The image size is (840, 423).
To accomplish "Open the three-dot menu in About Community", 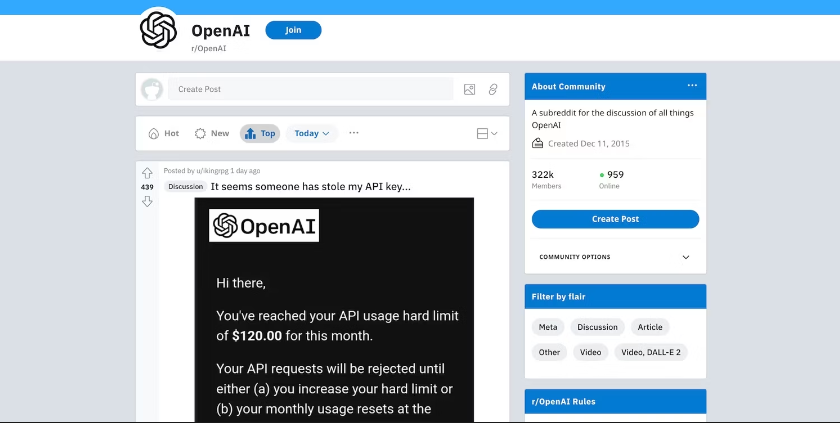I will coord(692,86).
